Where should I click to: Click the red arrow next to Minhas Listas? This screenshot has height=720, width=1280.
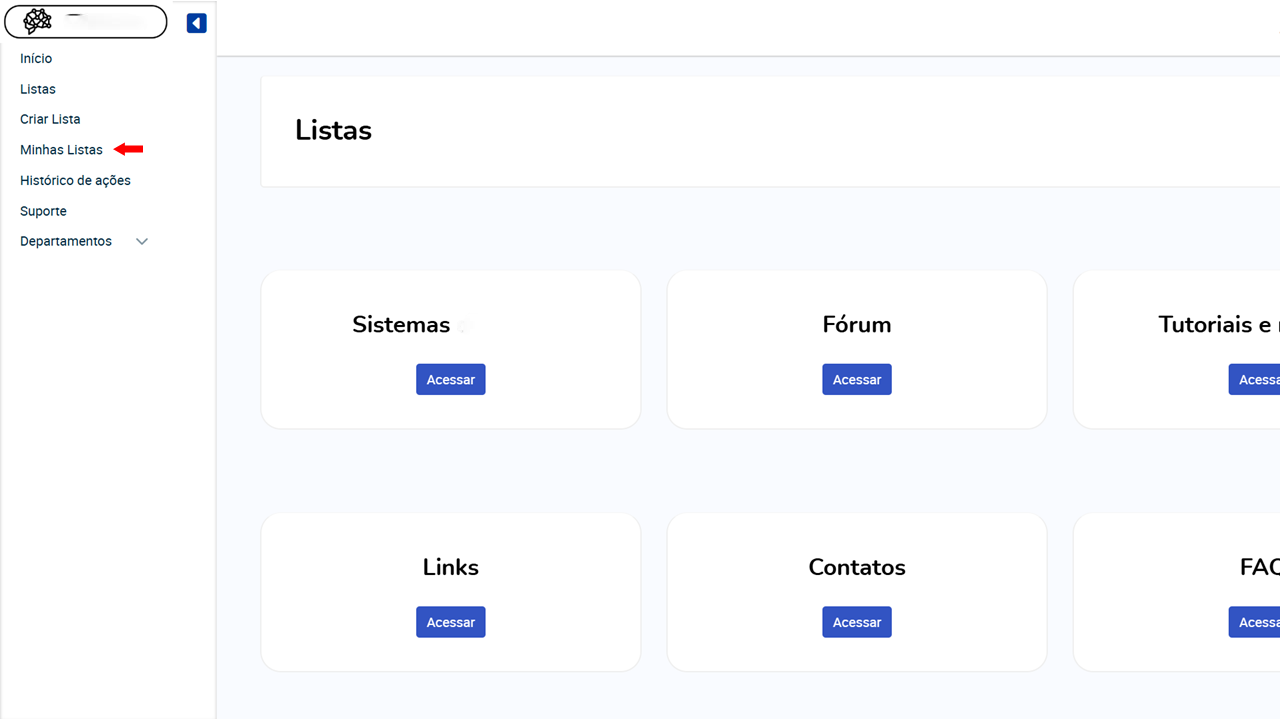(x=128, y=149)
